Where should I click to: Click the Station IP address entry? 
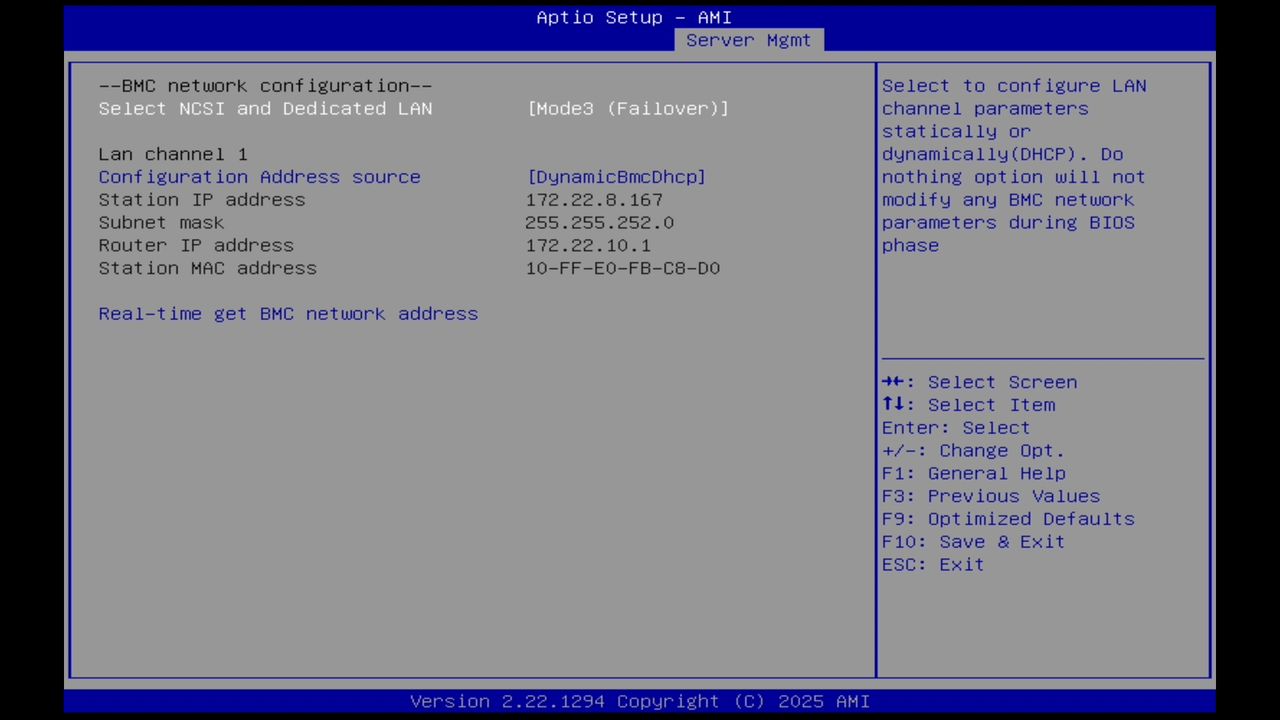[x=202, y=200]
